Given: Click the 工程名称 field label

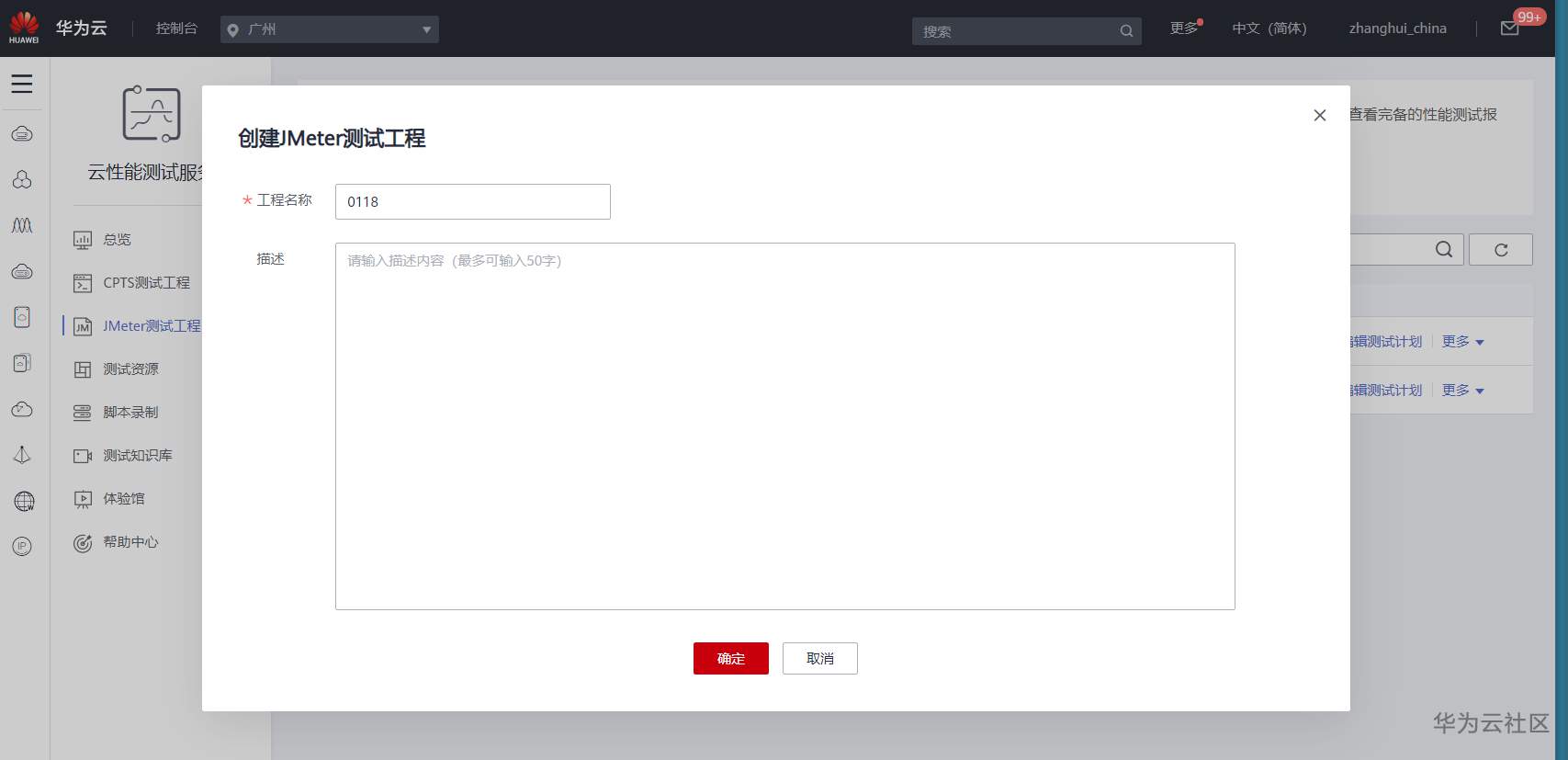Looking at the screenshot, I should (x=285, y=200).
